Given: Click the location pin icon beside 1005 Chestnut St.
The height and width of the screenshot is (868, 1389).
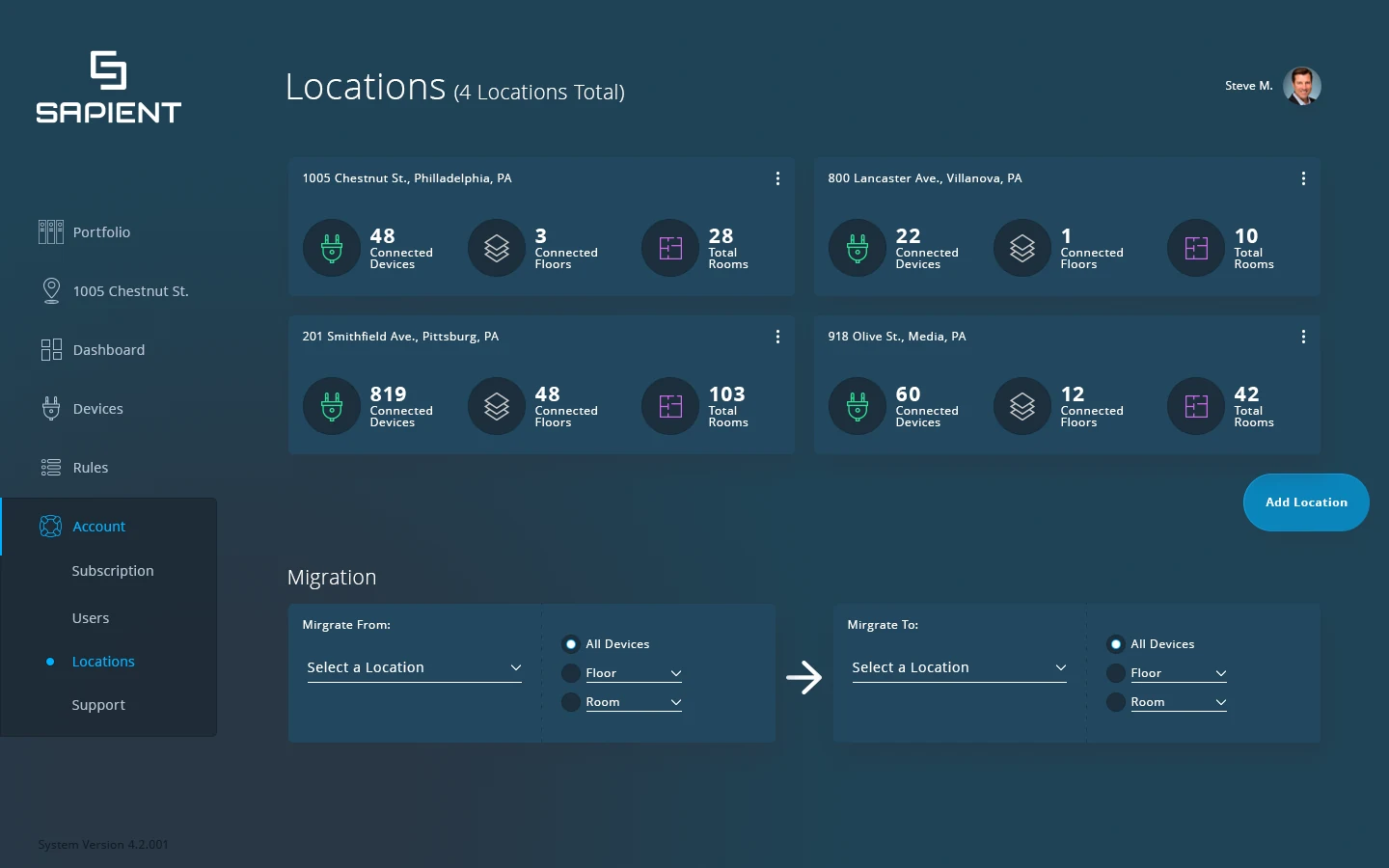Looking at the screenshot, I should pos(51,290).
